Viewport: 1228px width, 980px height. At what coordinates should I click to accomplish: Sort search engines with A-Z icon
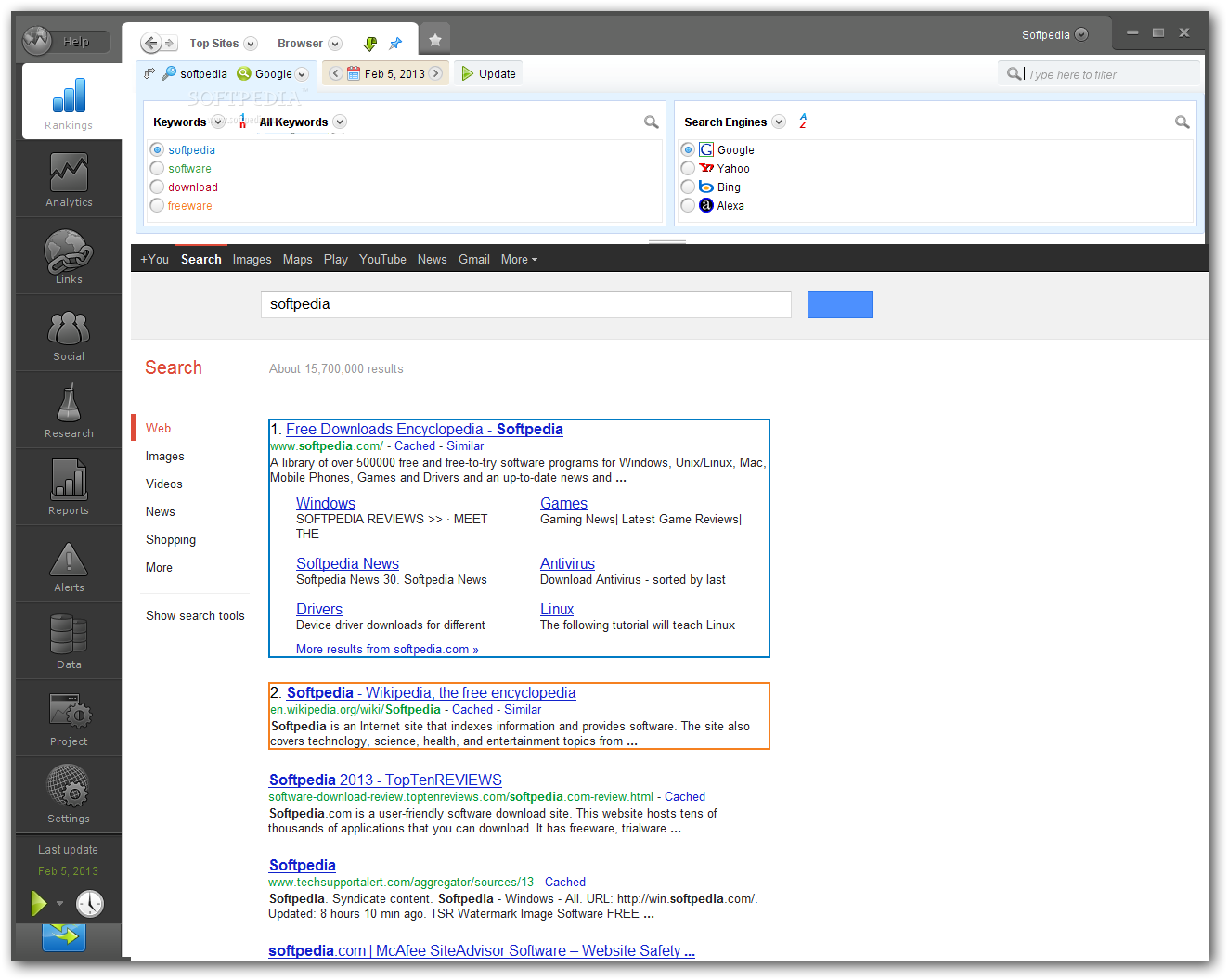(x=803, y=122)
